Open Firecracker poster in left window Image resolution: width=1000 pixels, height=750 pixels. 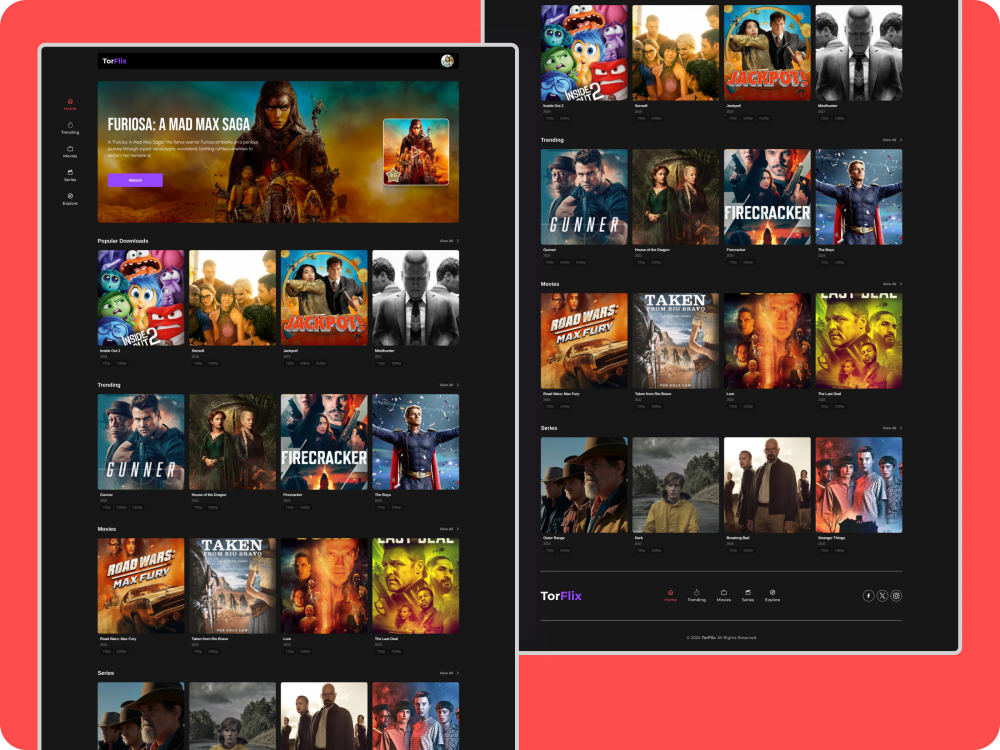(324, 442)
